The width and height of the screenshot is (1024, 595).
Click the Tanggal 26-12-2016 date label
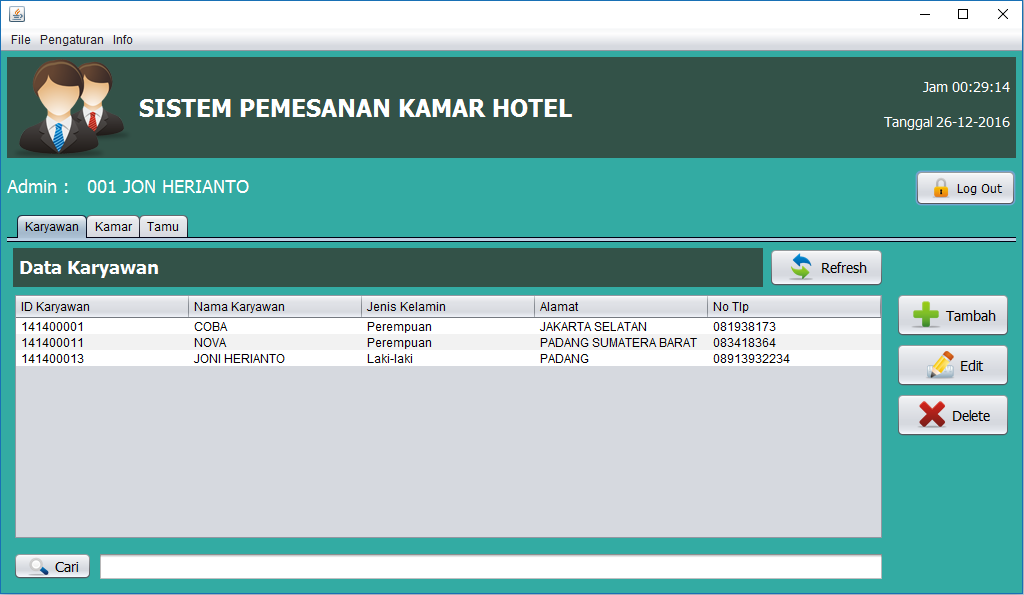(x=946, y=122)
